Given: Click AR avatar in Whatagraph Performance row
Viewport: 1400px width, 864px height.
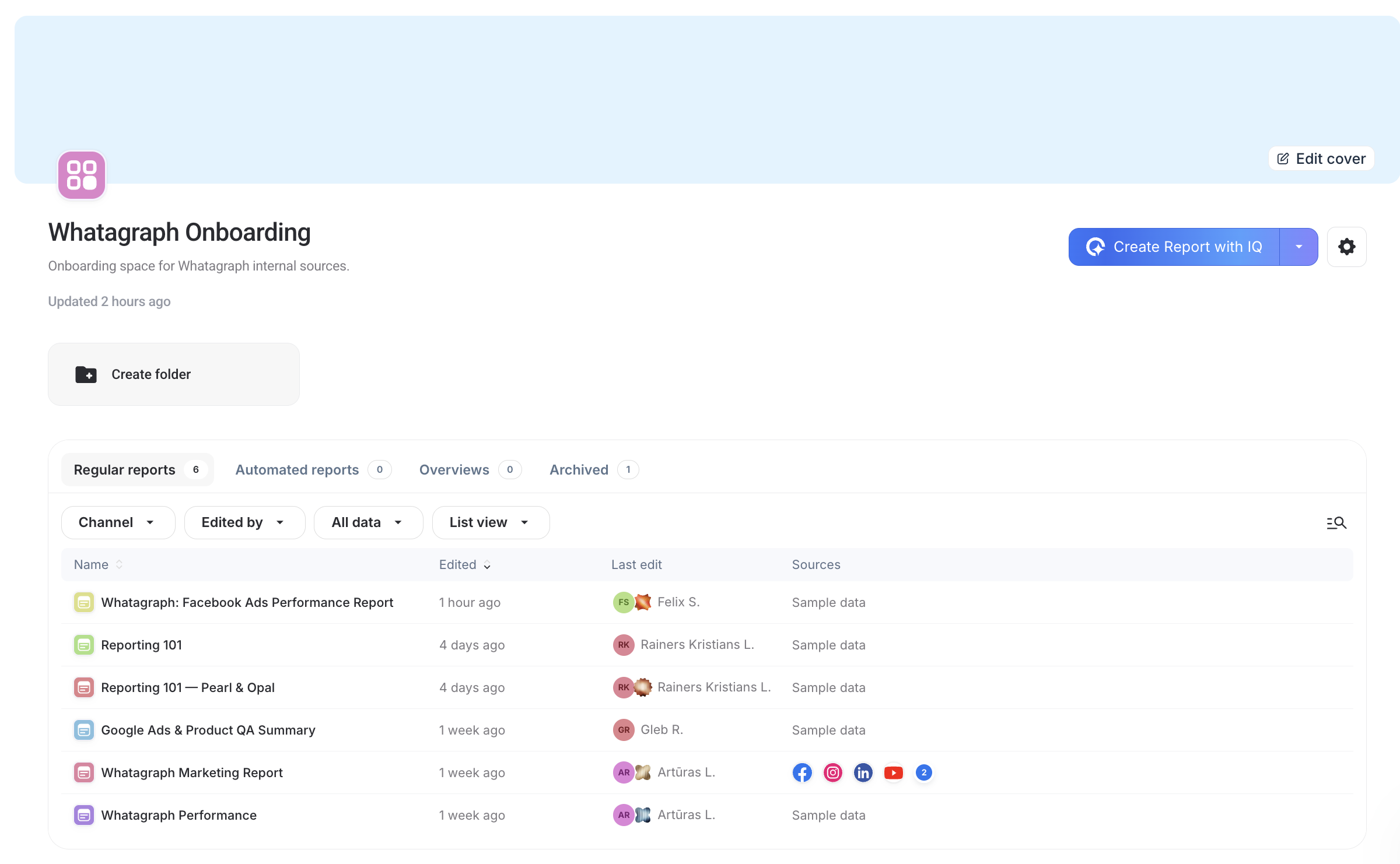Looking at the screenshot, I should pyautogui.click(x=624, y=815).
